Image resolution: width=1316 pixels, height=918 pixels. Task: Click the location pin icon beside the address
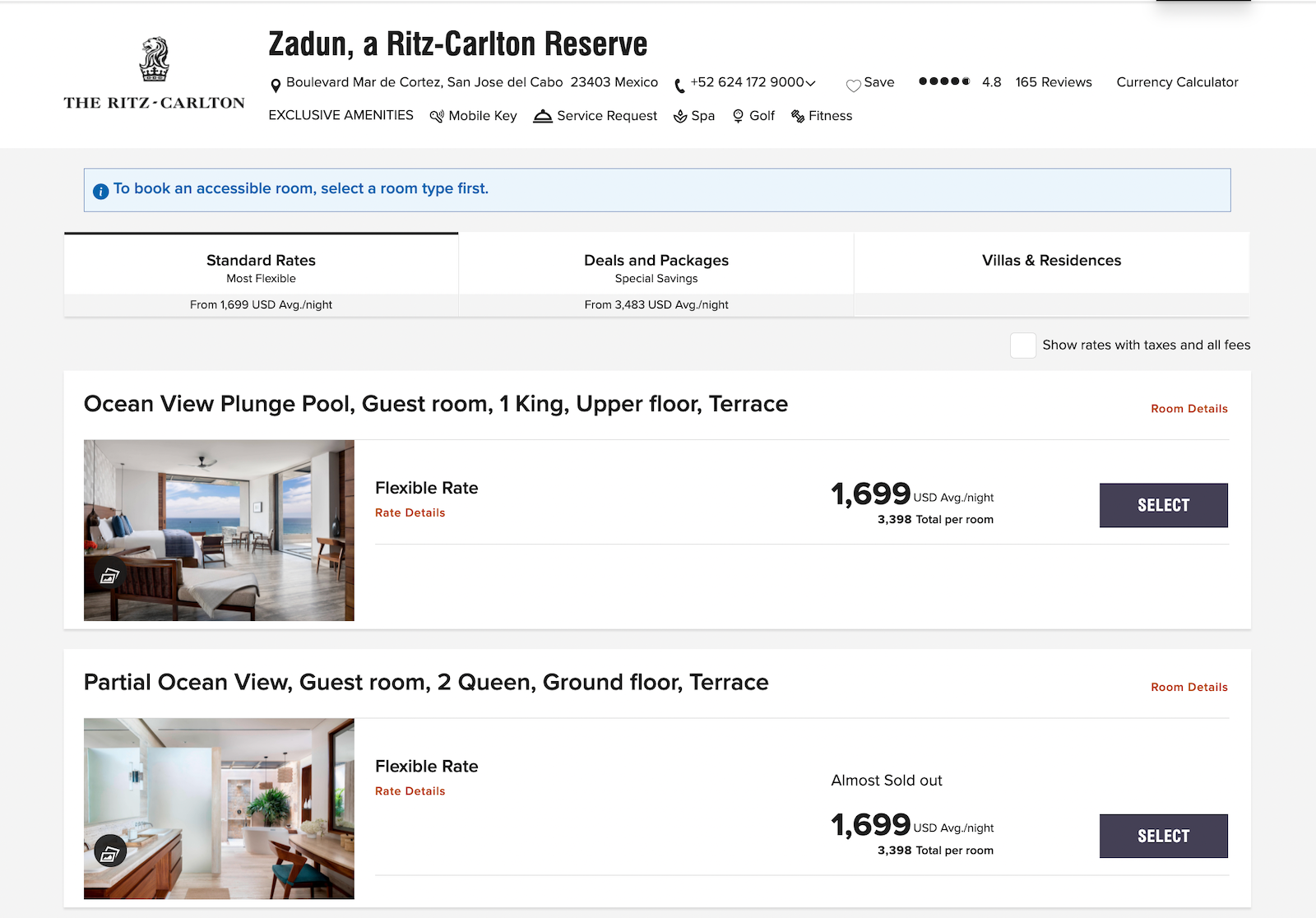(x=275, y=83)
